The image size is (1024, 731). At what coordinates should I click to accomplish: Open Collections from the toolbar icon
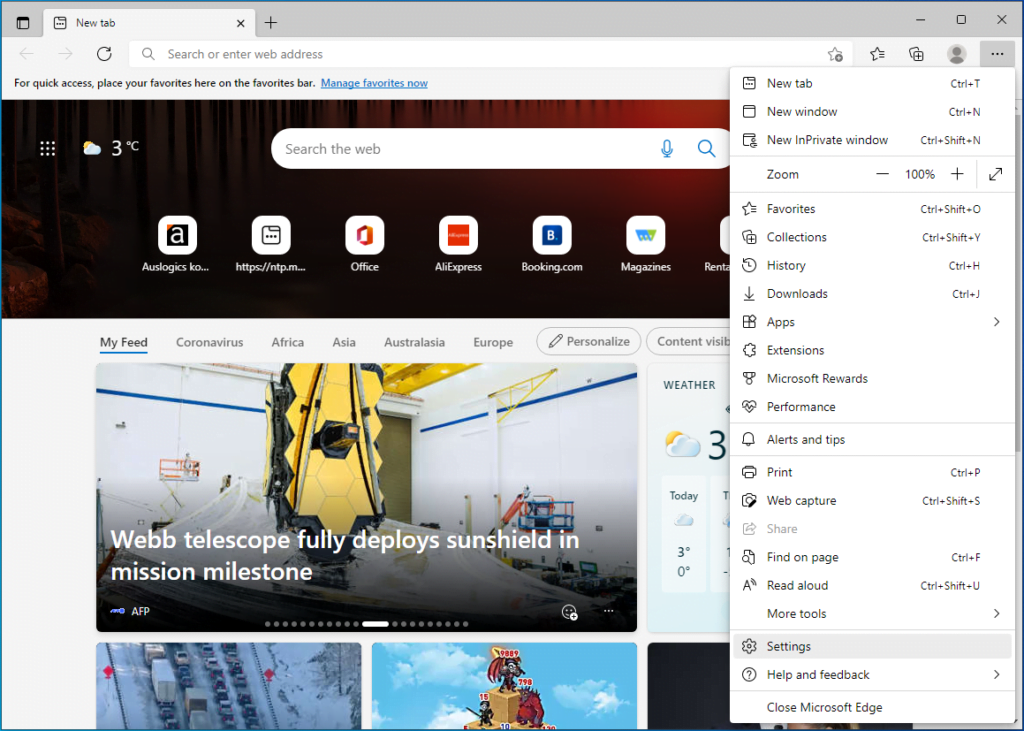click(x=916, y=54)
